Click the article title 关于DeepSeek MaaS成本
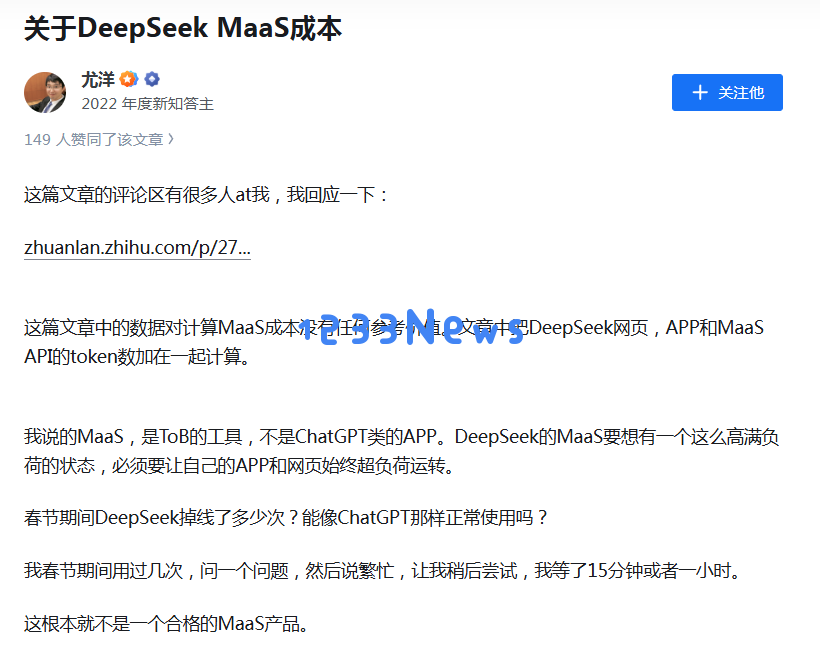The height and width of the screenshot is (655, 820). [183, 28]
